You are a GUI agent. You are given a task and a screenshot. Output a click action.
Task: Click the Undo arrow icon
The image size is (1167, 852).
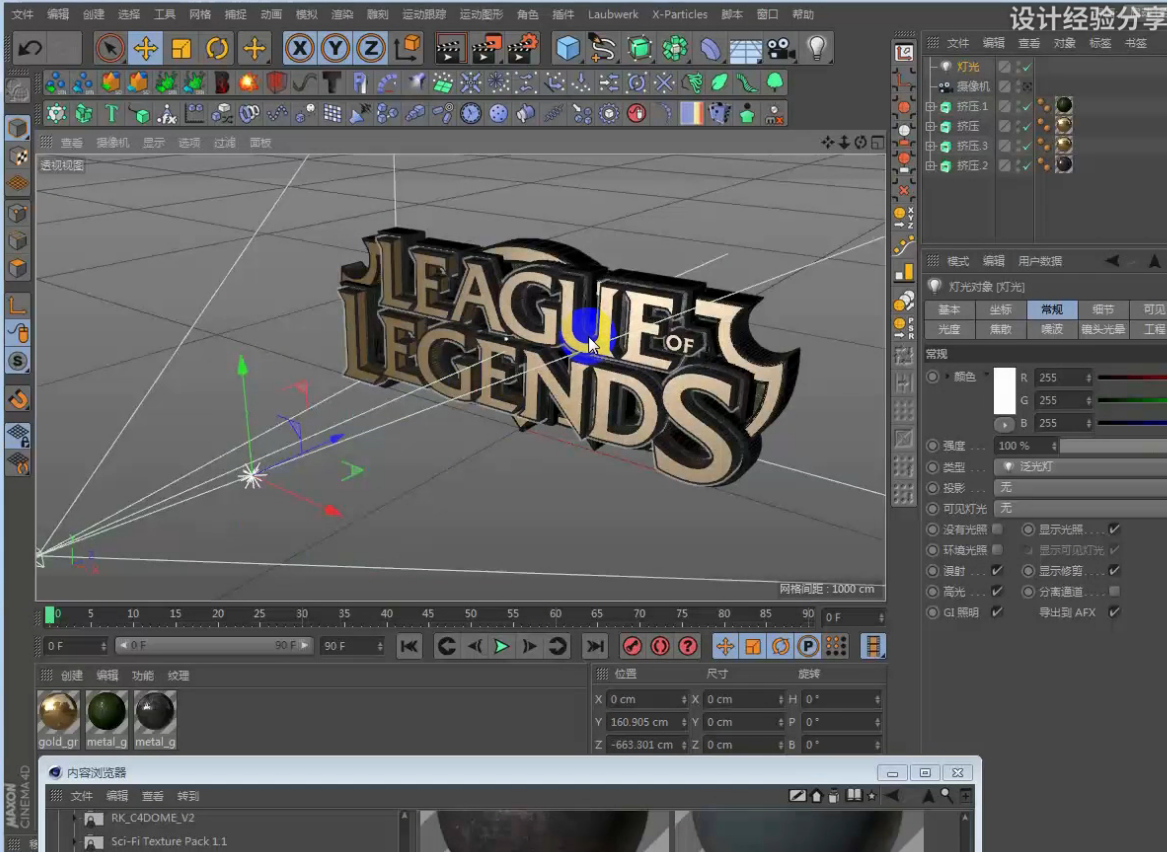pos(31,48)
